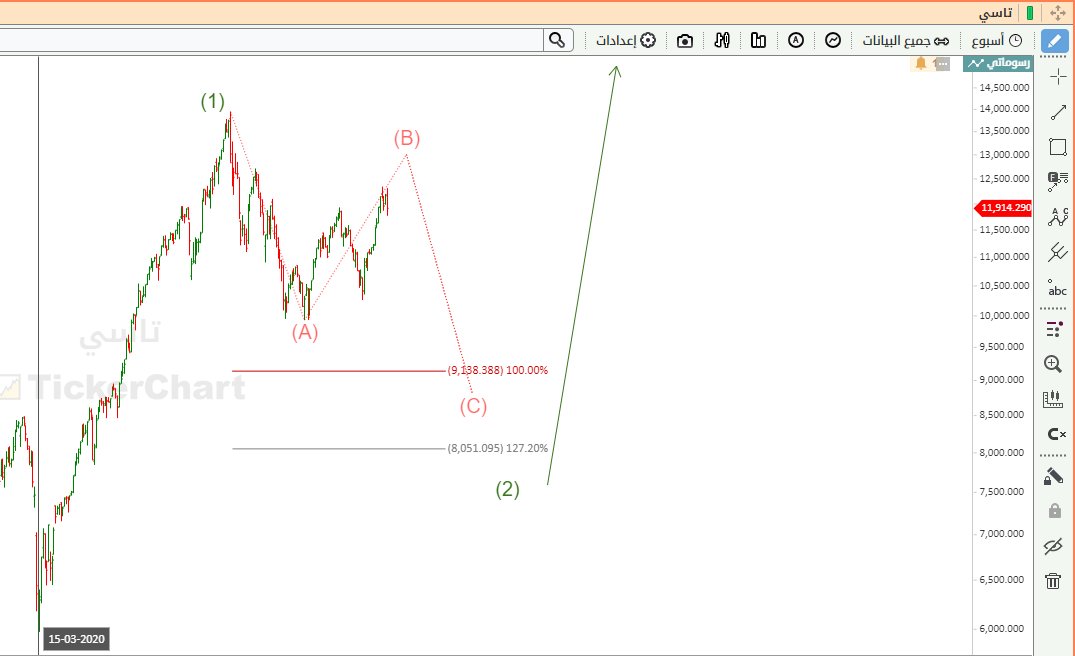Click the 100.00% Fibonacci level label
The height and width of the screenshot is (656, 1075).
(x=498, y=370)
